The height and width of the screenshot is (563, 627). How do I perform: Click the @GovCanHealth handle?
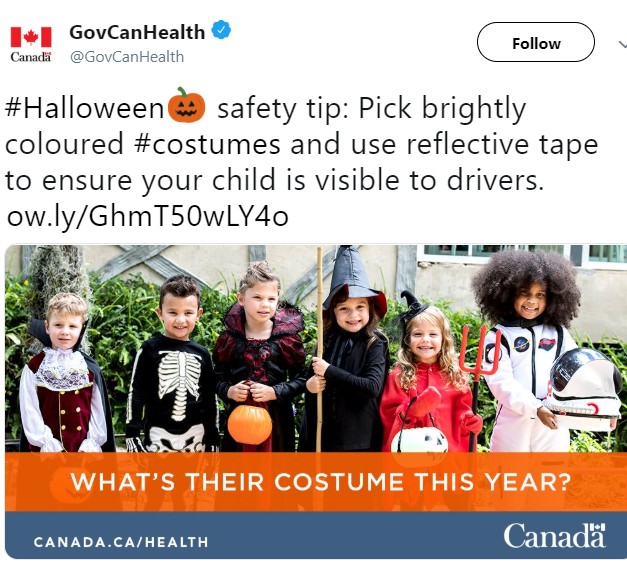127,57
